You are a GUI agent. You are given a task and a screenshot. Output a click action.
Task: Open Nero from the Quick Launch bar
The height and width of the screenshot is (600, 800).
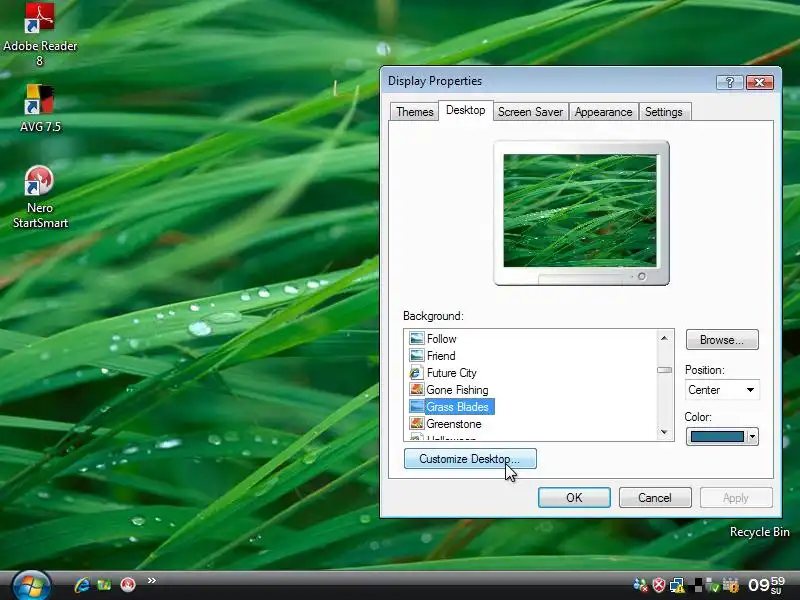pos(128,585)
